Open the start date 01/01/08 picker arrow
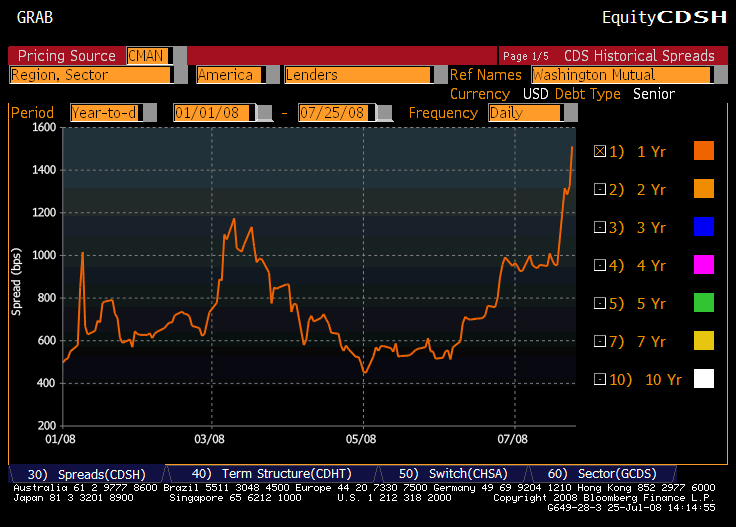Viewport: 736px width, 527px height. (x=264, y=113)
